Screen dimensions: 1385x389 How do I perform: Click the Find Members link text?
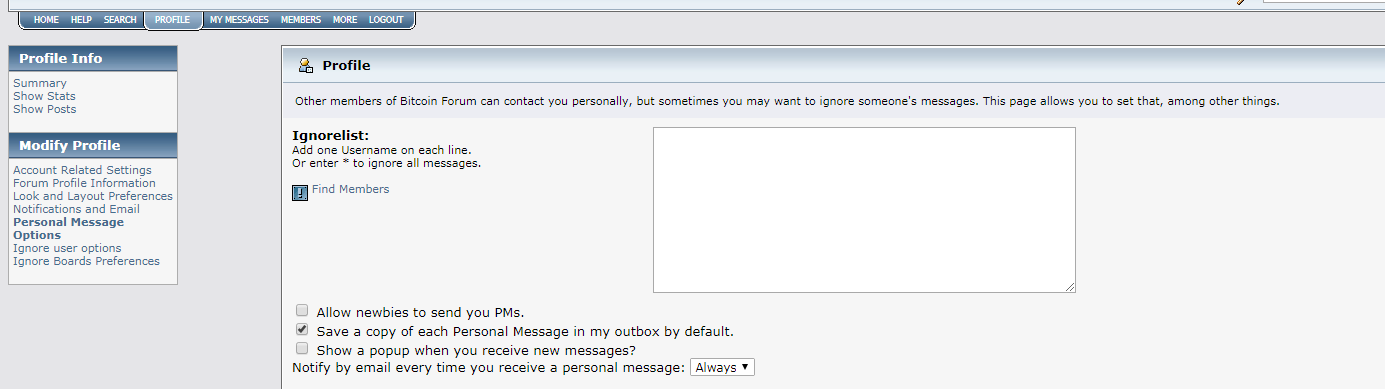point(350,189)
